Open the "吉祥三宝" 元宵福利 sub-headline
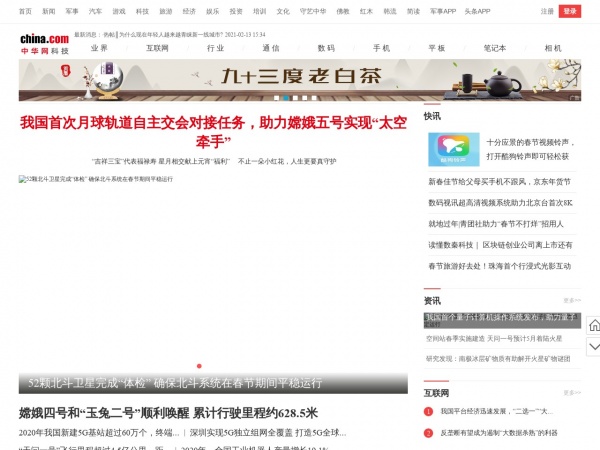Screen dimensions: 600x450 click(161, 161)
